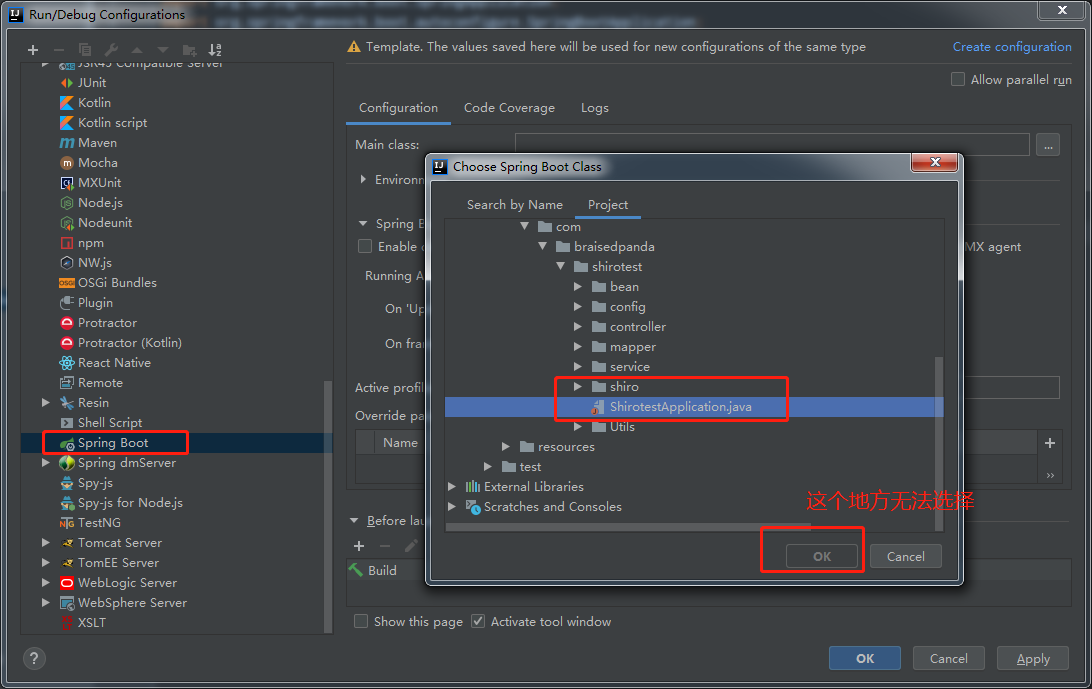Image resolution: width=1092 pixels, height=689 pixels.
Task: Click the pencil edit icon under Before launch
Action: point(411,546)
